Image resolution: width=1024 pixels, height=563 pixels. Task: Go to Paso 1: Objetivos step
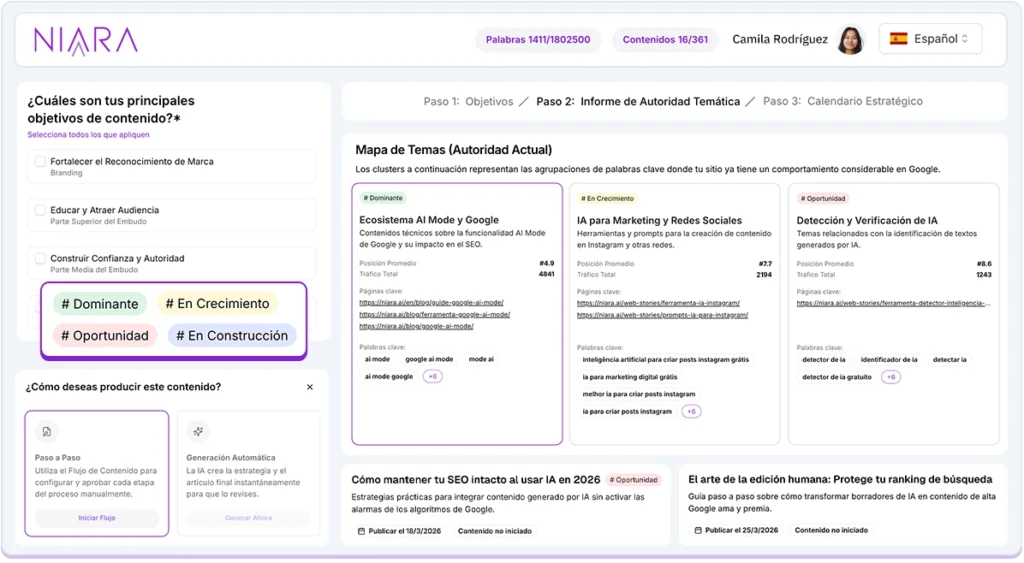[x=468, y=101]
